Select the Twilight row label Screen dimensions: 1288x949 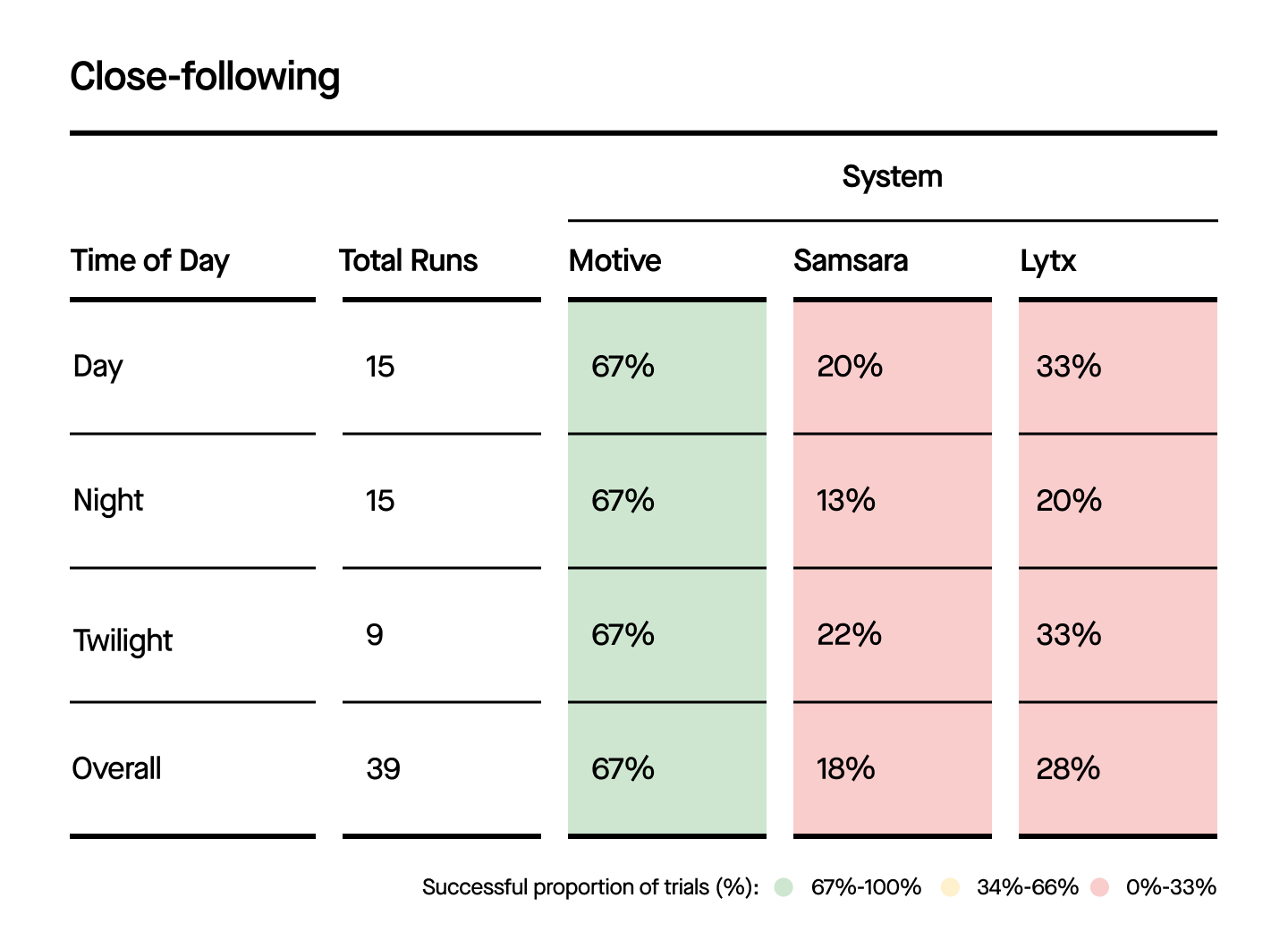tap(123, 640)
